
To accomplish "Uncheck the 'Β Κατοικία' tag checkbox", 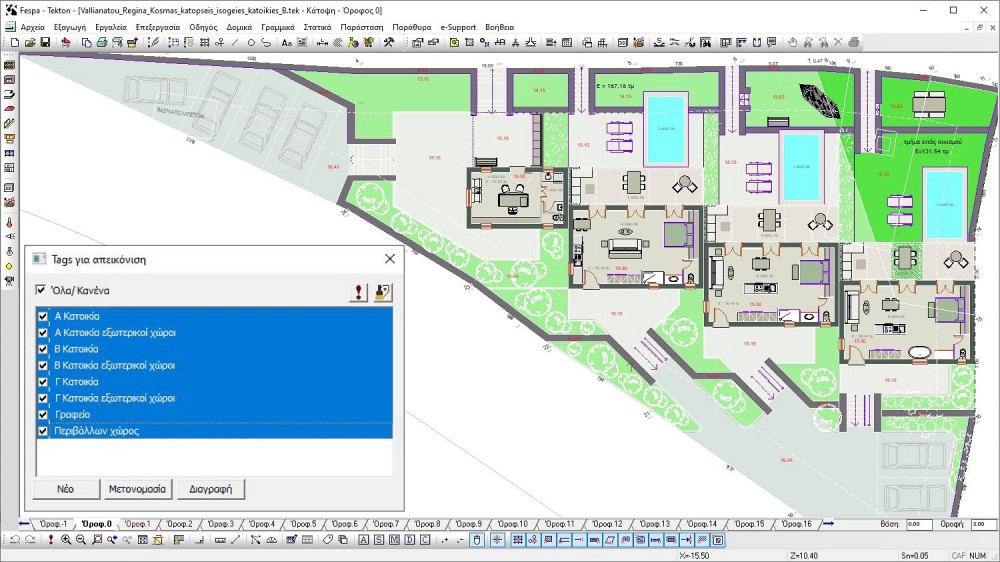I will 43,349.
